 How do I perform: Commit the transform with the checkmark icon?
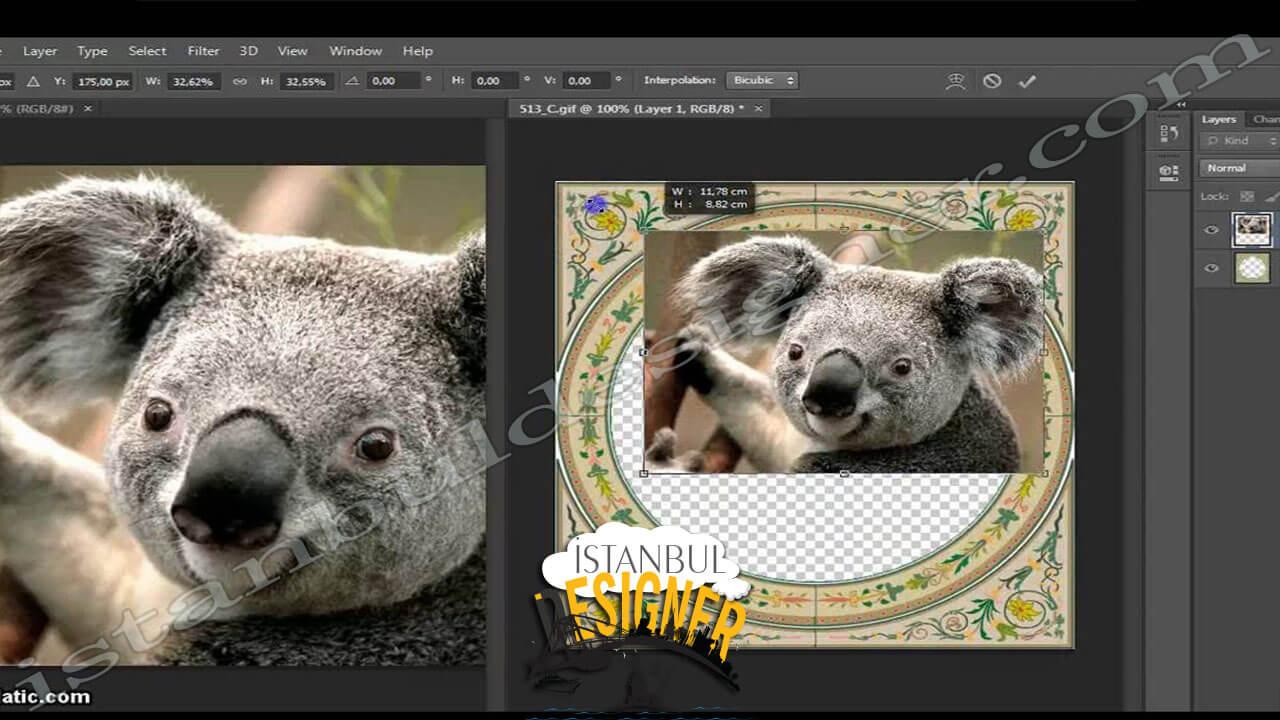tap(1026, 81)
